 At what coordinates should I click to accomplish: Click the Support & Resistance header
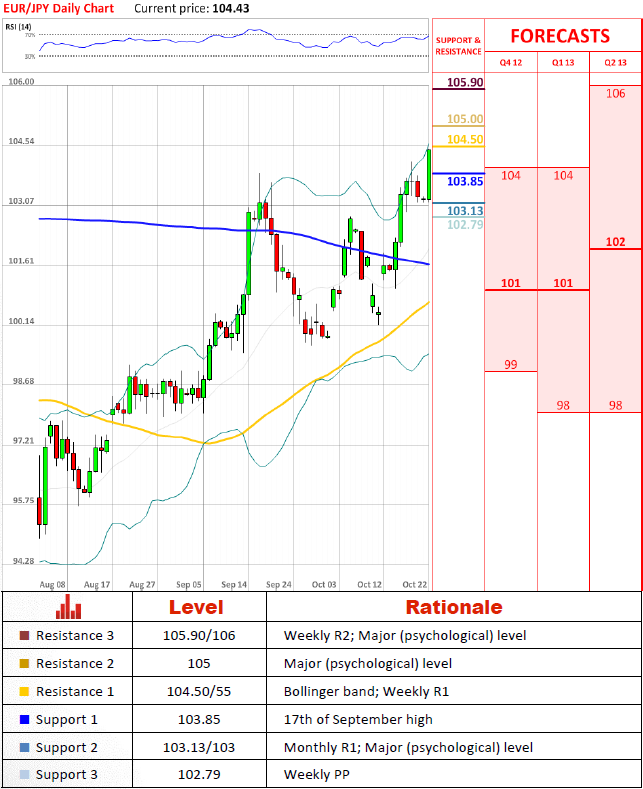click(458, 45)
